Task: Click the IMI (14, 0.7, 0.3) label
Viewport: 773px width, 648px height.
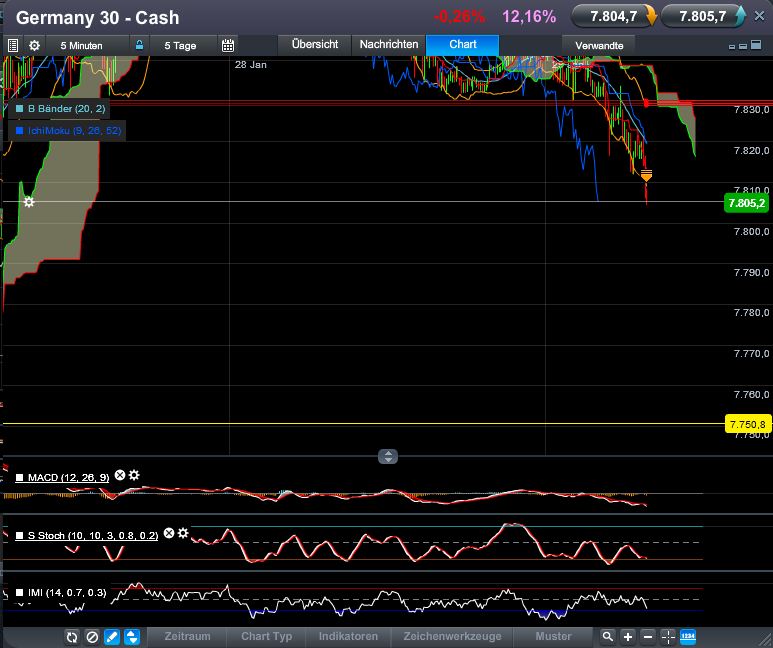Action: tap(67, 593)
